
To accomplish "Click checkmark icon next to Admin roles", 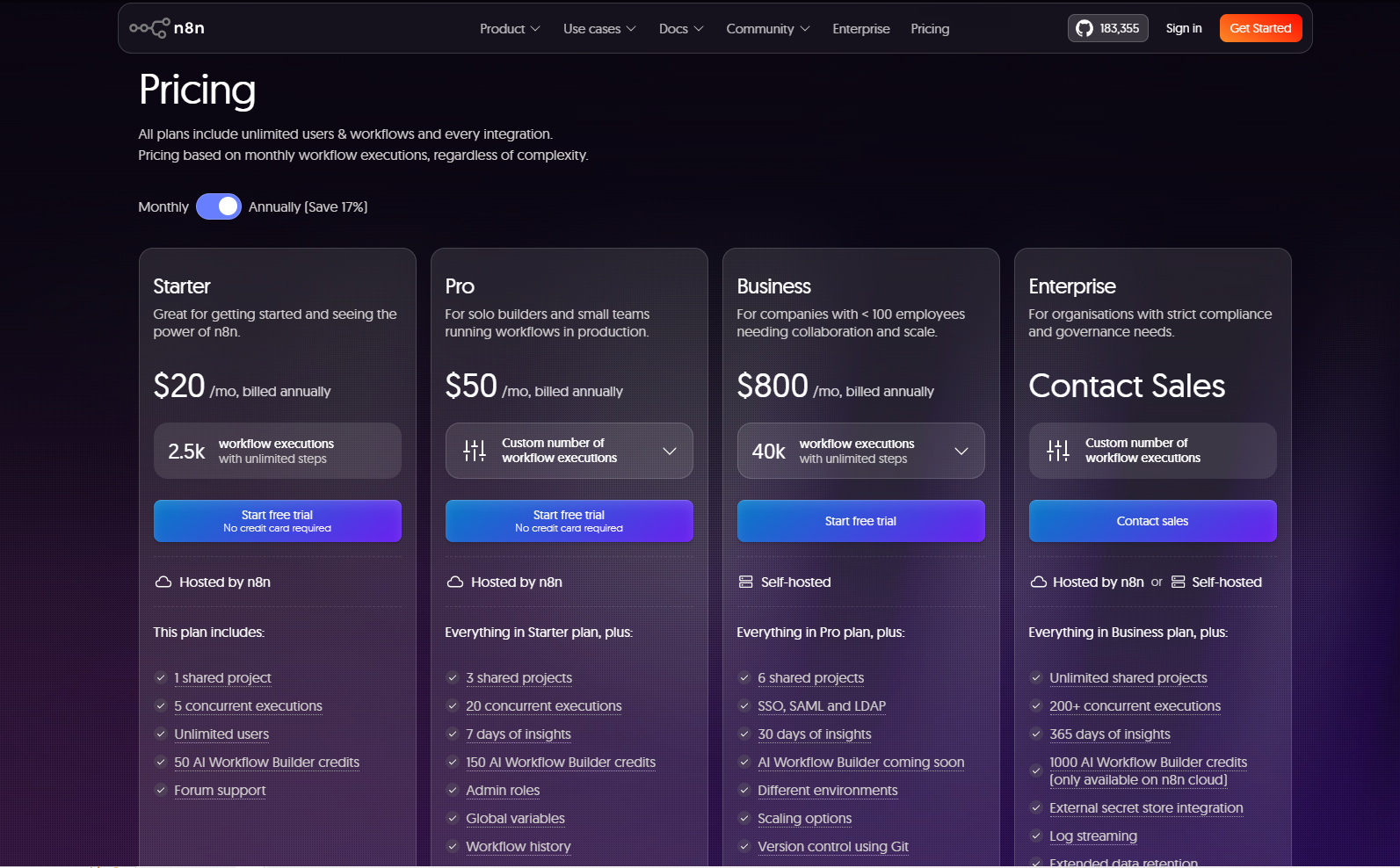I will pos(453,790).
